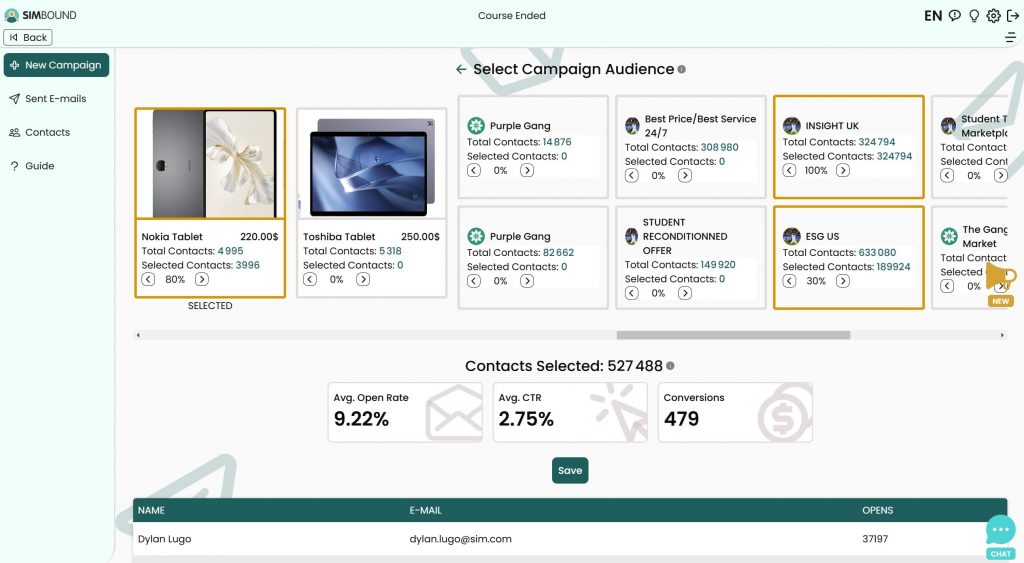Increase STUDENT RECONDITIONNED OFFER percentage
This screenshot has width=1024, height=563.
[x=685, y=293]
